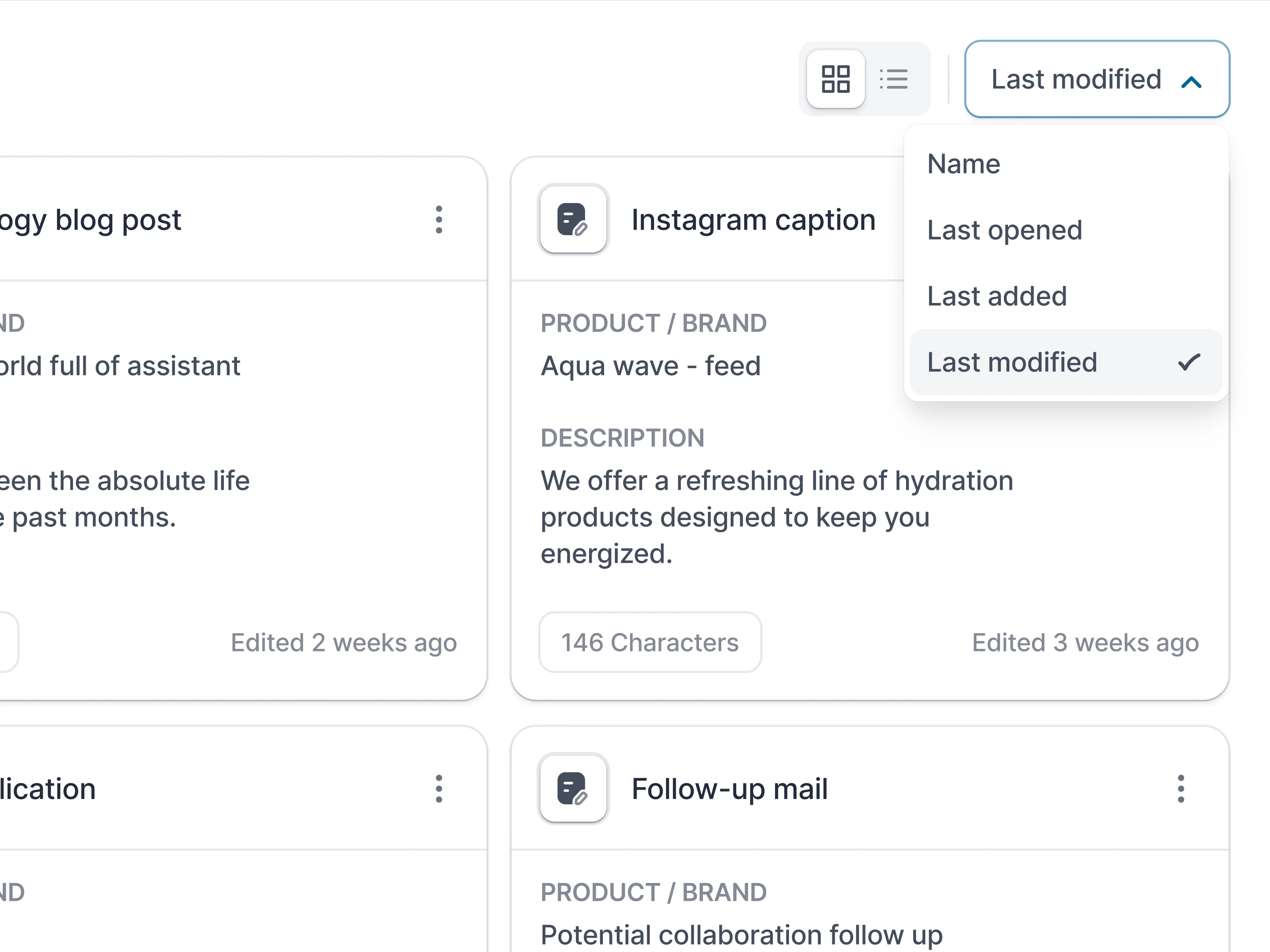Screen dimensions: 1270x952
Task: Click the Instagram caption document icon
Action: [572, 219]
